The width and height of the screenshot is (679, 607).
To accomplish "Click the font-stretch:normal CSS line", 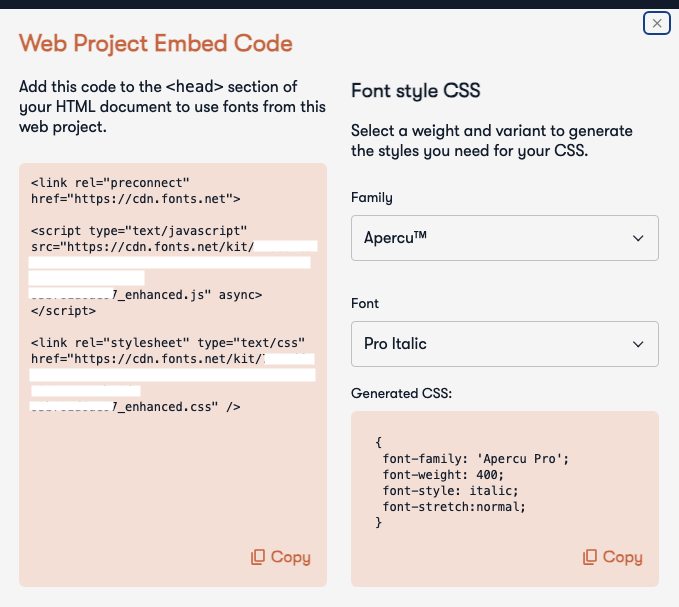I will (x=453, y=506).
